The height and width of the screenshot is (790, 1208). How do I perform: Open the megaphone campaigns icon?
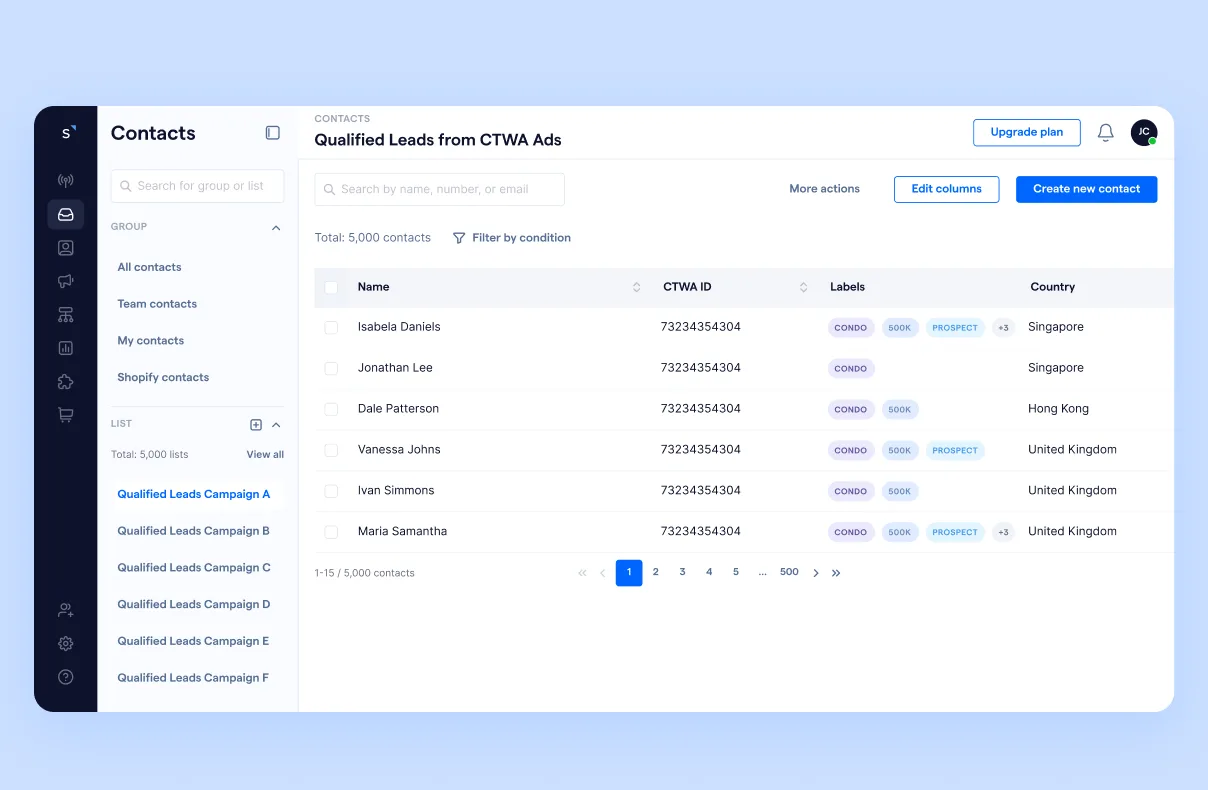[66, 281]
